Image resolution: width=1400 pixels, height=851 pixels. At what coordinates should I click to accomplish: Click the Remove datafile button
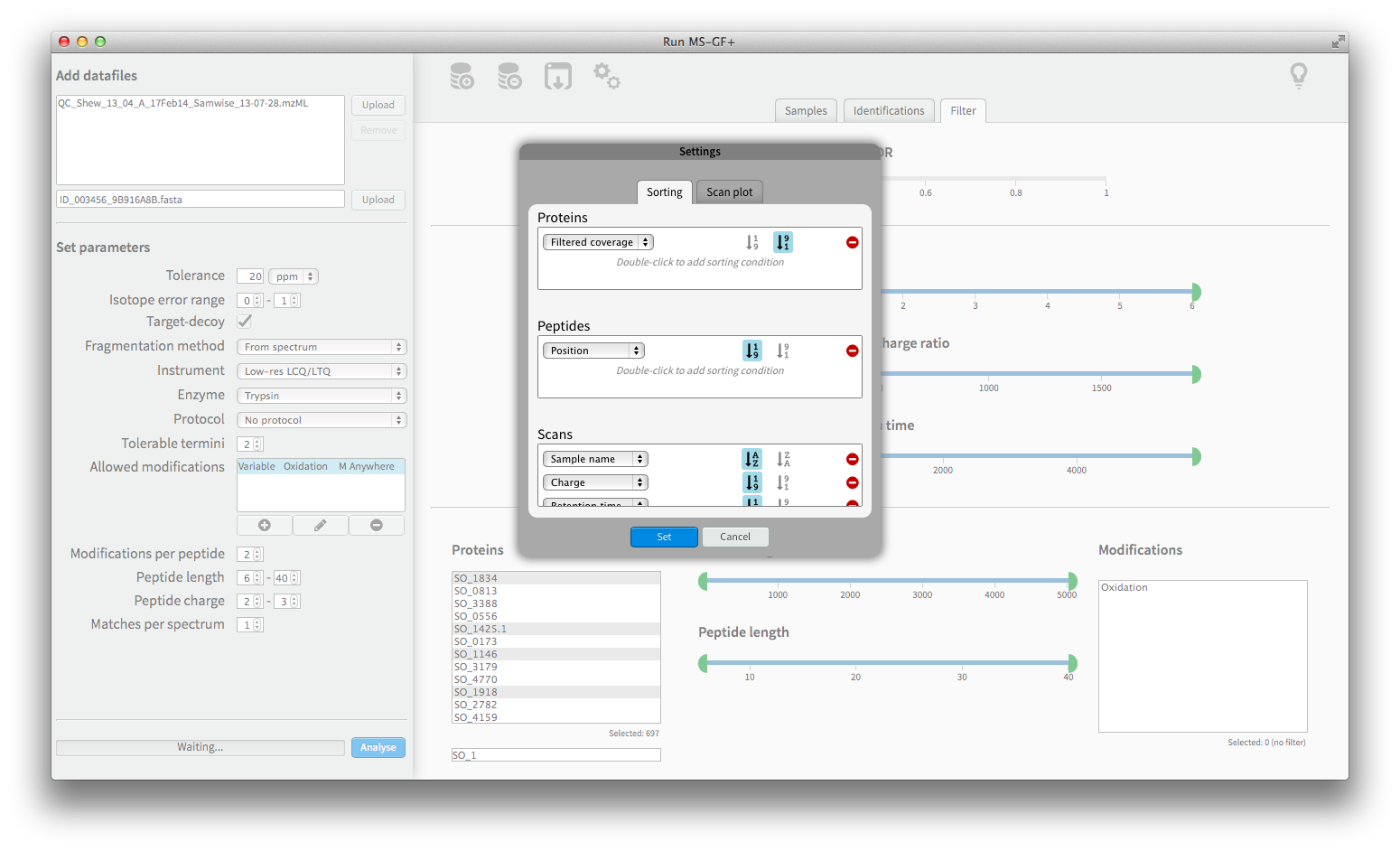(x=378, y=130)
